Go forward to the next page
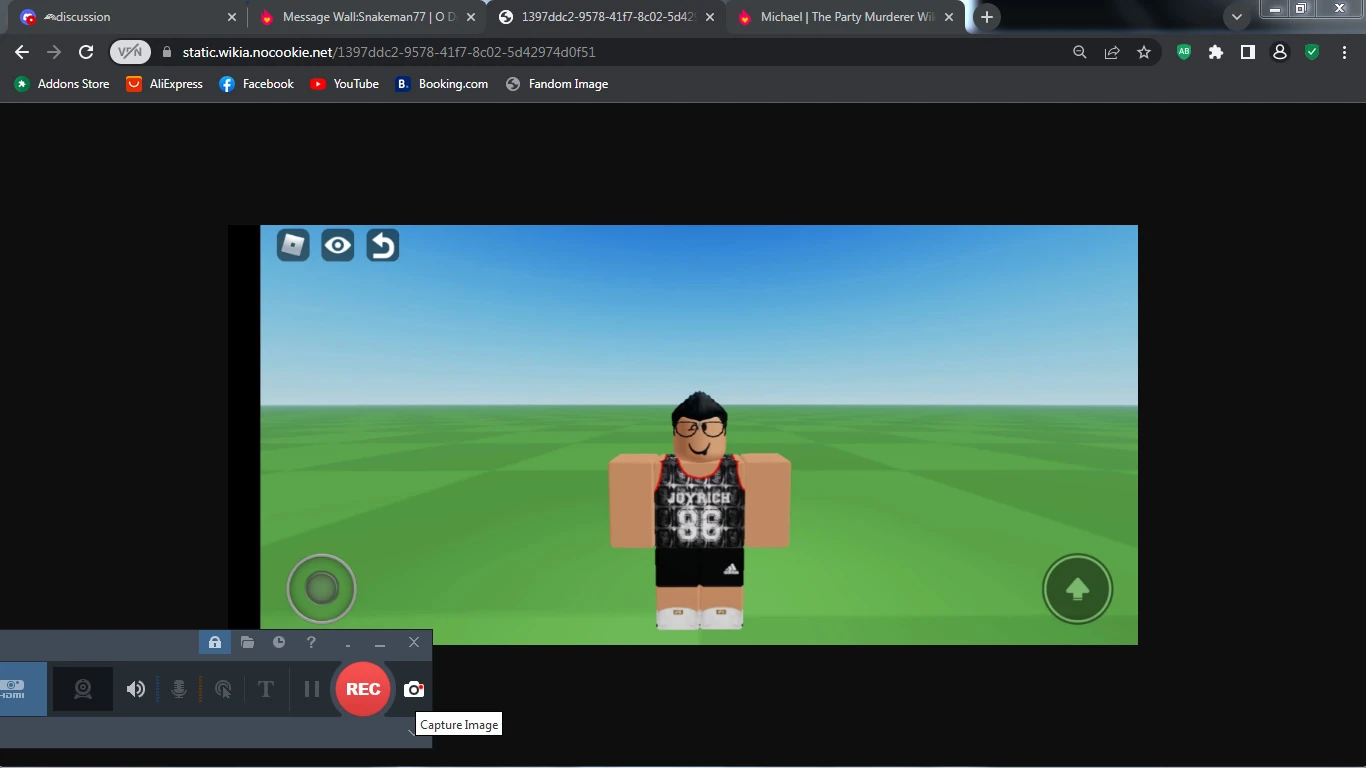 pyautogui.click(x=54, y=52)
